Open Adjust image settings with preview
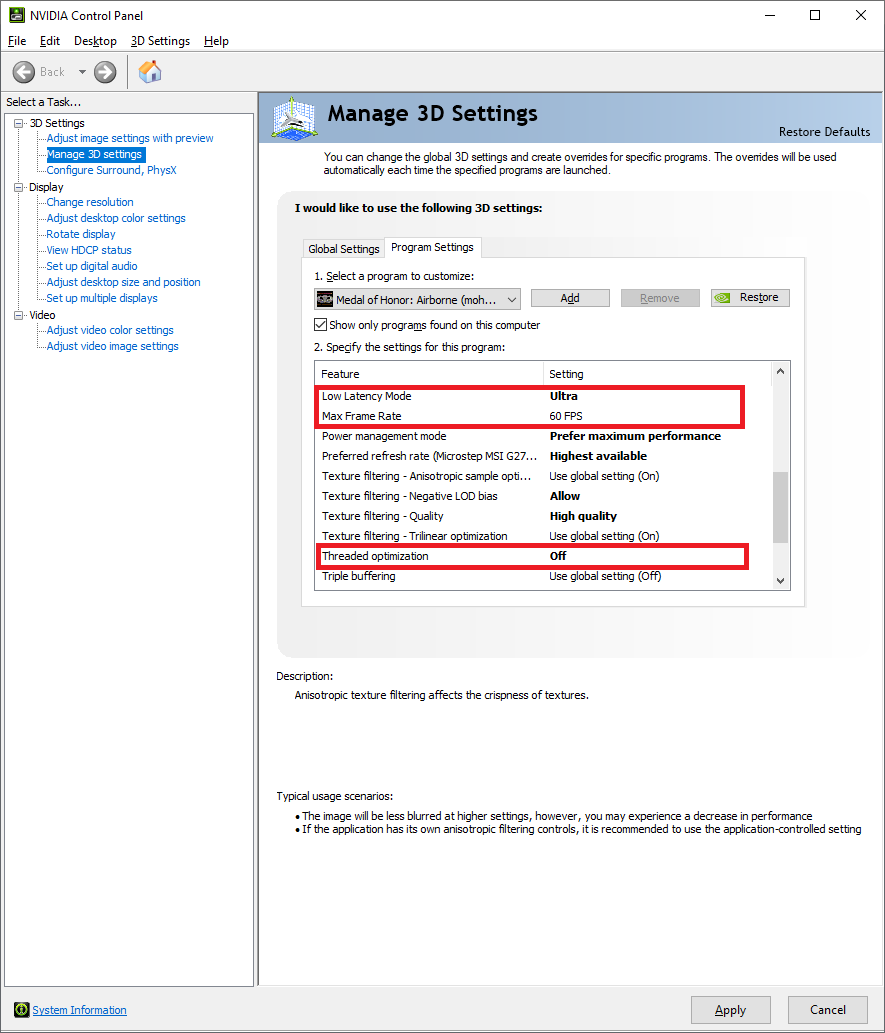This screenshot has height=1033, width=885. pos(130,138)
